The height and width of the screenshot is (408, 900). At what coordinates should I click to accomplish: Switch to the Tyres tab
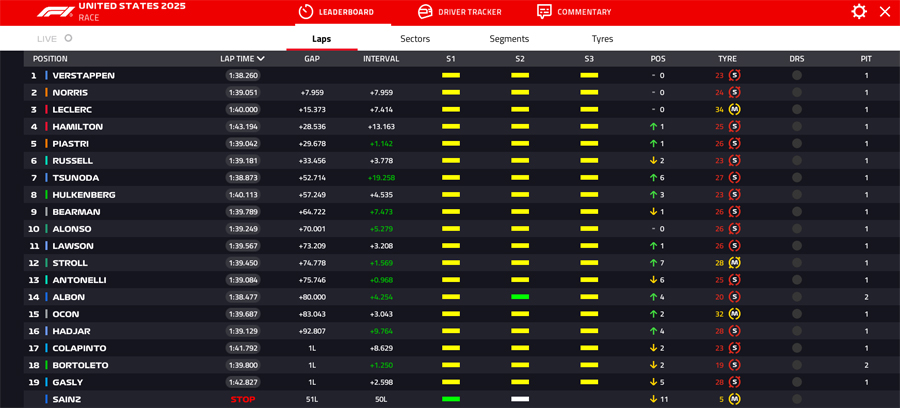tap(602, 39)
